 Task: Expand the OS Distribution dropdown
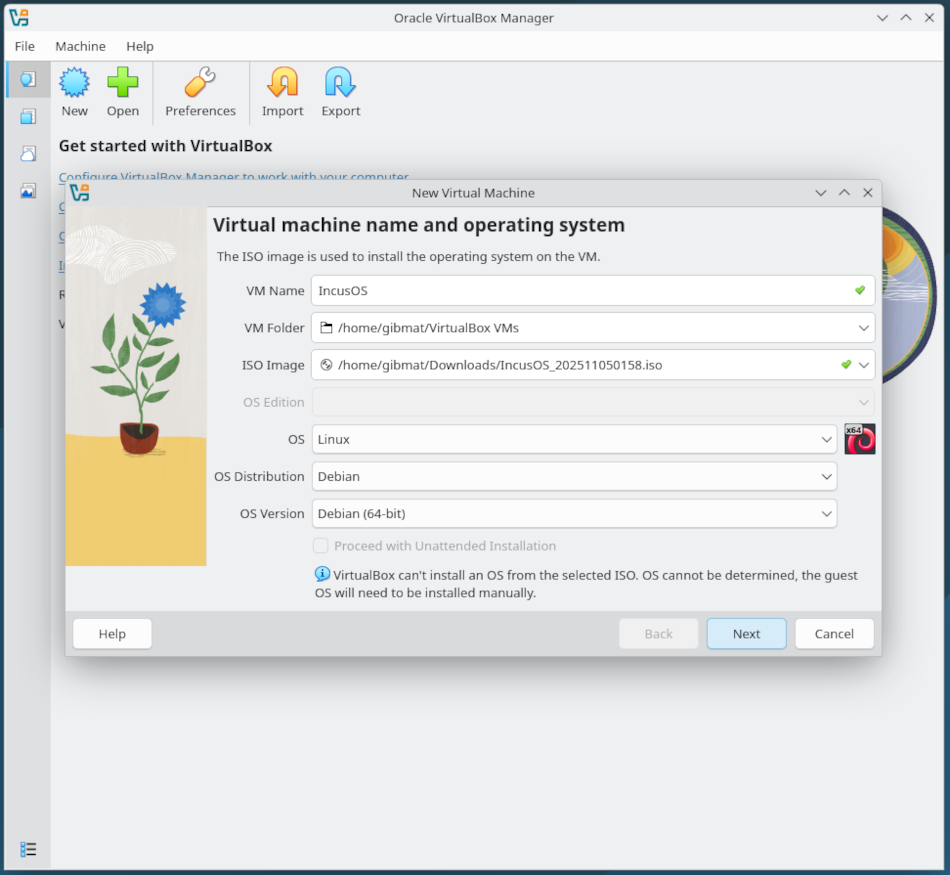click(x=826, y=476)
